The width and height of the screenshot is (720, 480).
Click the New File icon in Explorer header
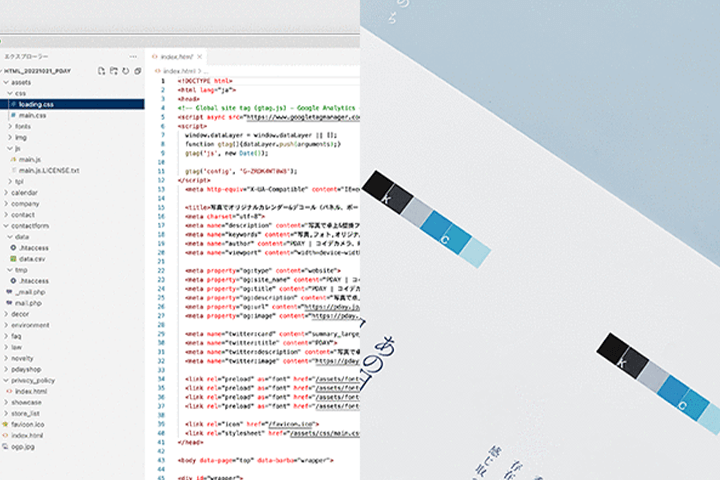click(101, 71)
